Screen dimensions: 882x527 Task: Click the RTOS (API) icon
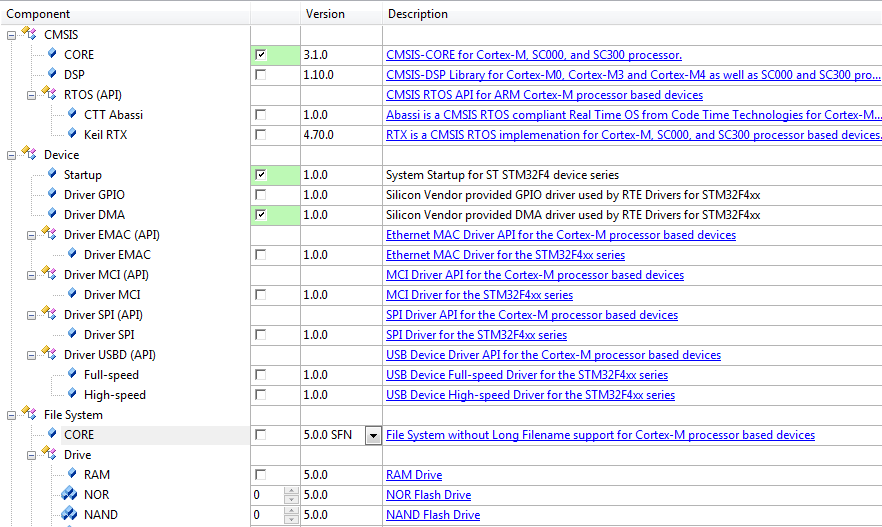49,95
